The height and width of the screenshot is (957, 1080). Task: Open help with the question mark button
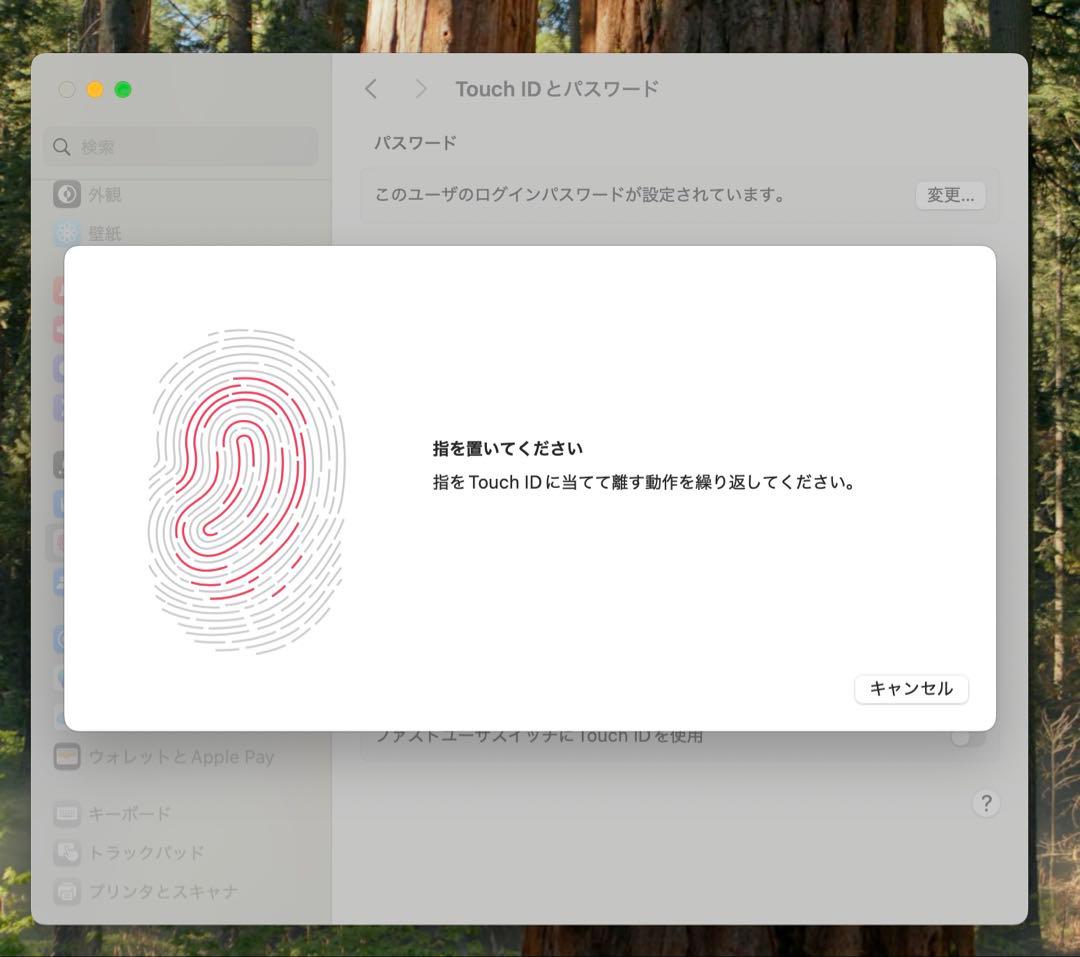(985, 803)
